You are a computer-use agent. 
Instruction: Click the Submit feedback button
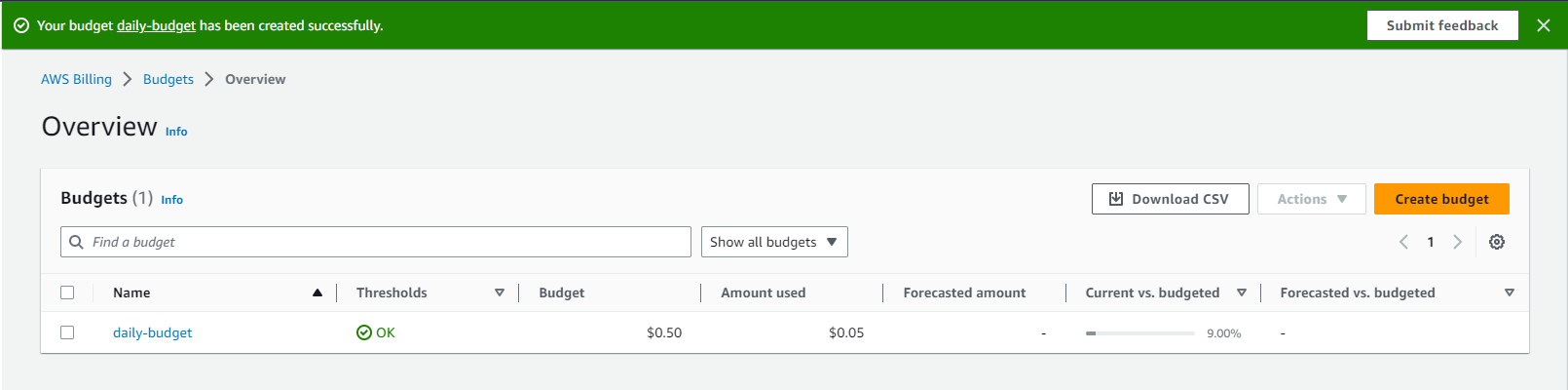(1441, 25)
